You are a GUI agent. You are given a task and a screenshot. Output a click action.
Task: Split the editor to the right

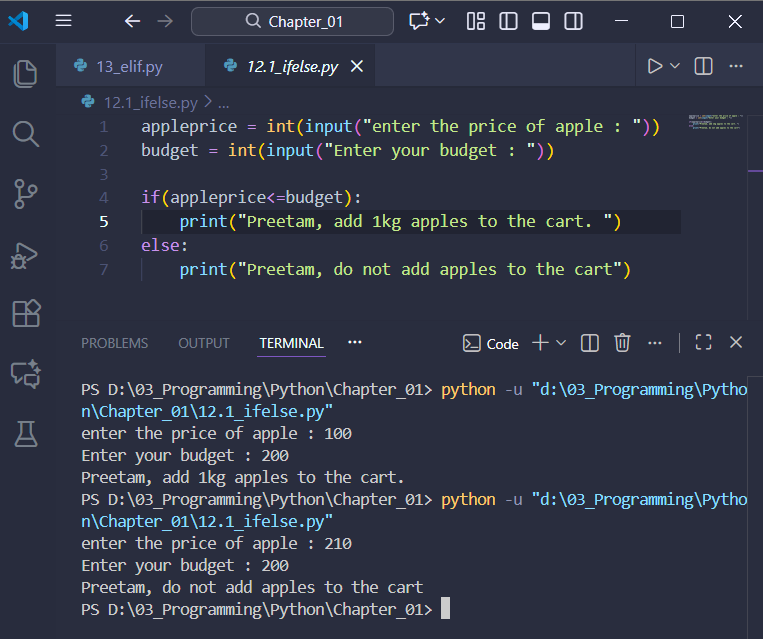tap(703, 66)
